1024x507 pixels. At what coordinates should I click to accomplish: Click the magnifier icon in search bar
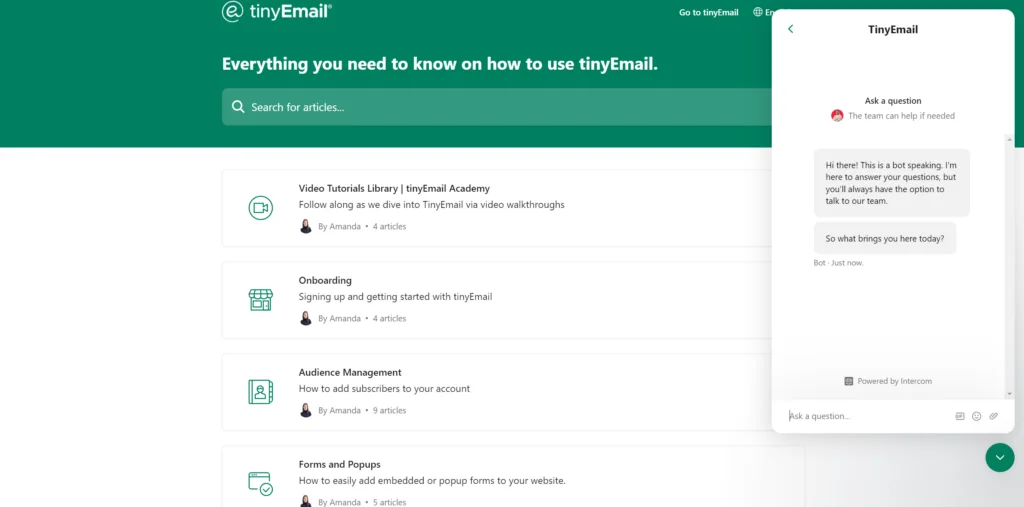pos(238,107)
